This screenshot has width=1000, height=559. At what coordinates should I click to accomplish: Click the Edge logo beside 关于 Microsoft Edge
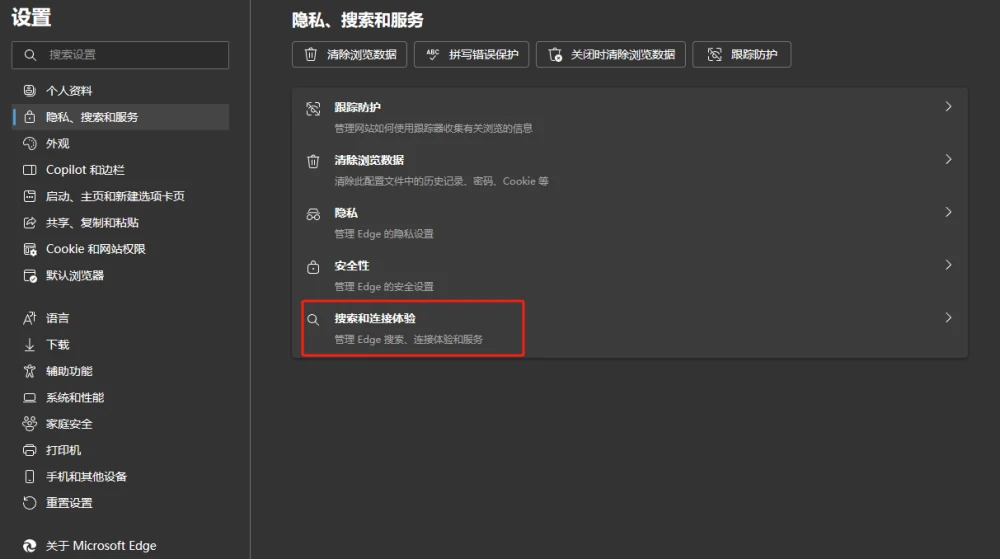(29, 546)
